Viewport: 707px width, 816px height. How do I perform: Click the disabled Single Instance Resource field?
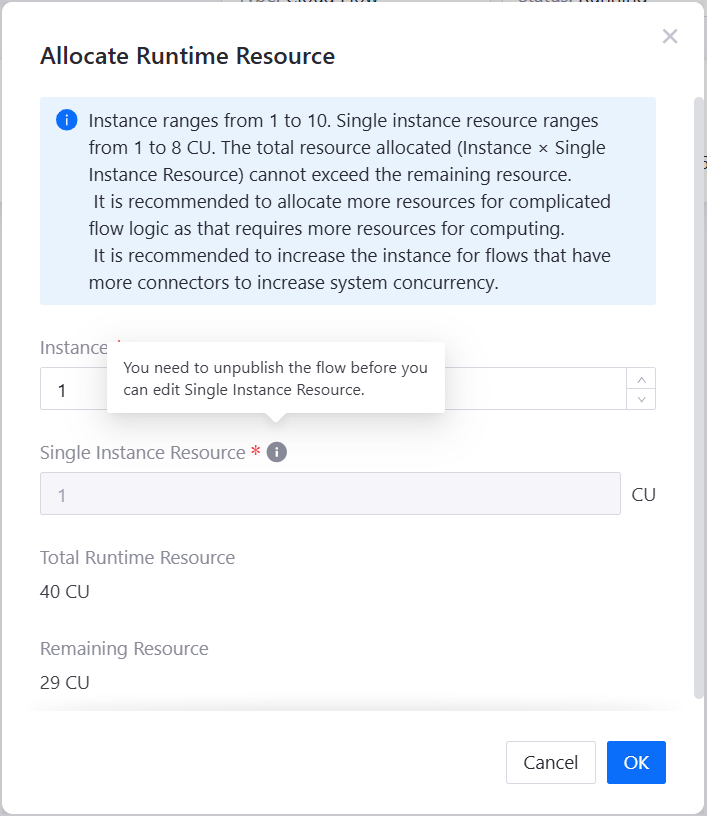pos(330,494)
